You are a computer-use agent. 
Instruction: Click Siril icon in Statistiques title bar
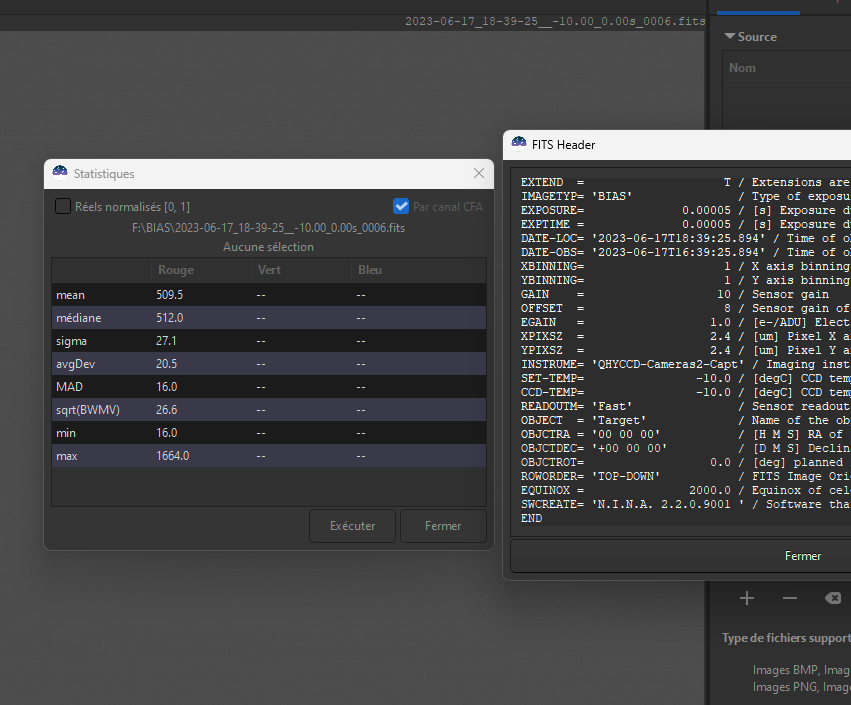[60, 173]
